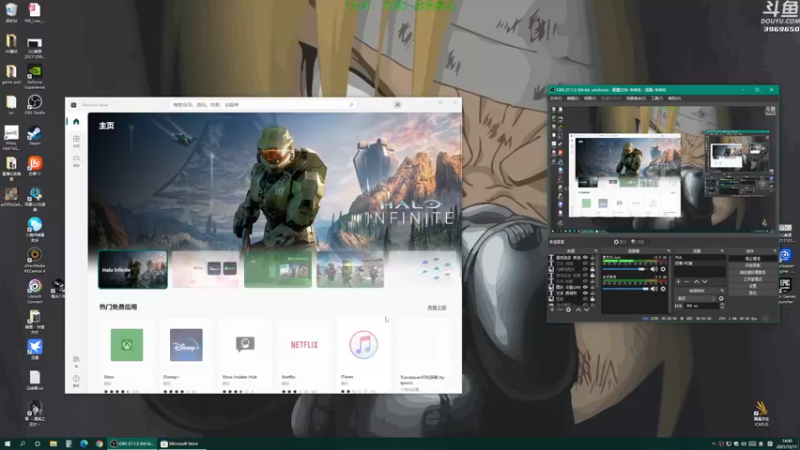Screen dimensions: 800x450
Task: Open the 工具 menu in OBS
Action: (657, 98)
